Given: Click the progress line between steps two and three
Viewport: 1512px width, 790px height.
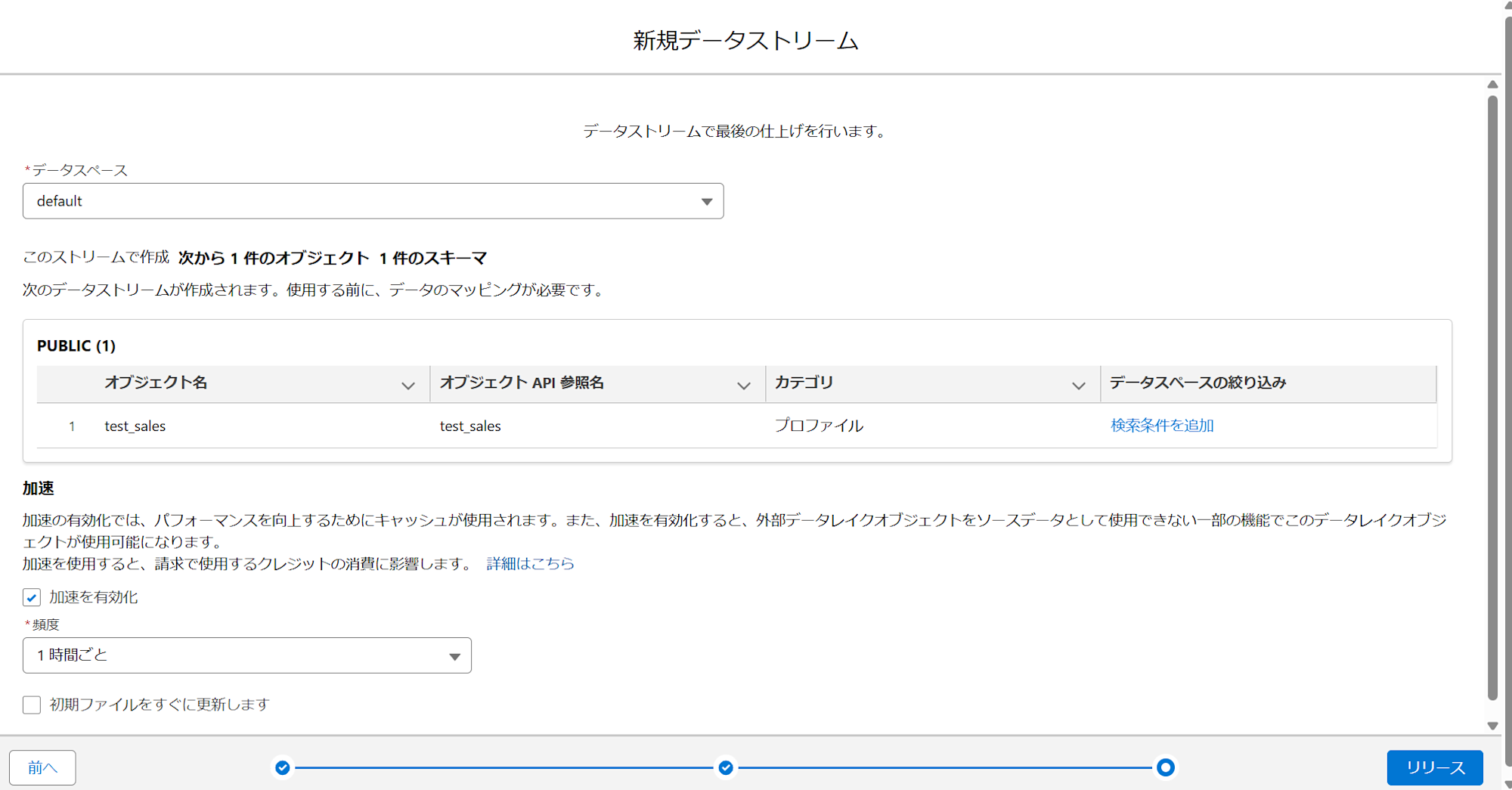Looking at the screenshot, I should click(x=945, y=768).
